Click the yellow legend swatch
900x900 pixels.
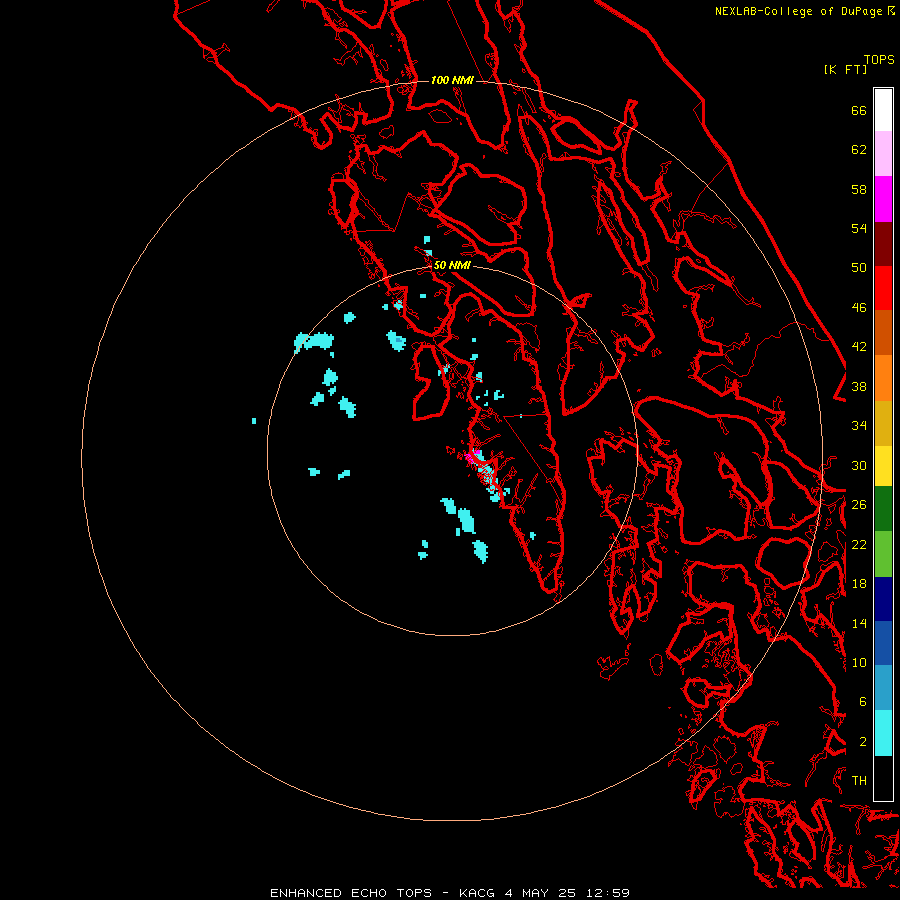pyautogui.click(x=883, y=466)
